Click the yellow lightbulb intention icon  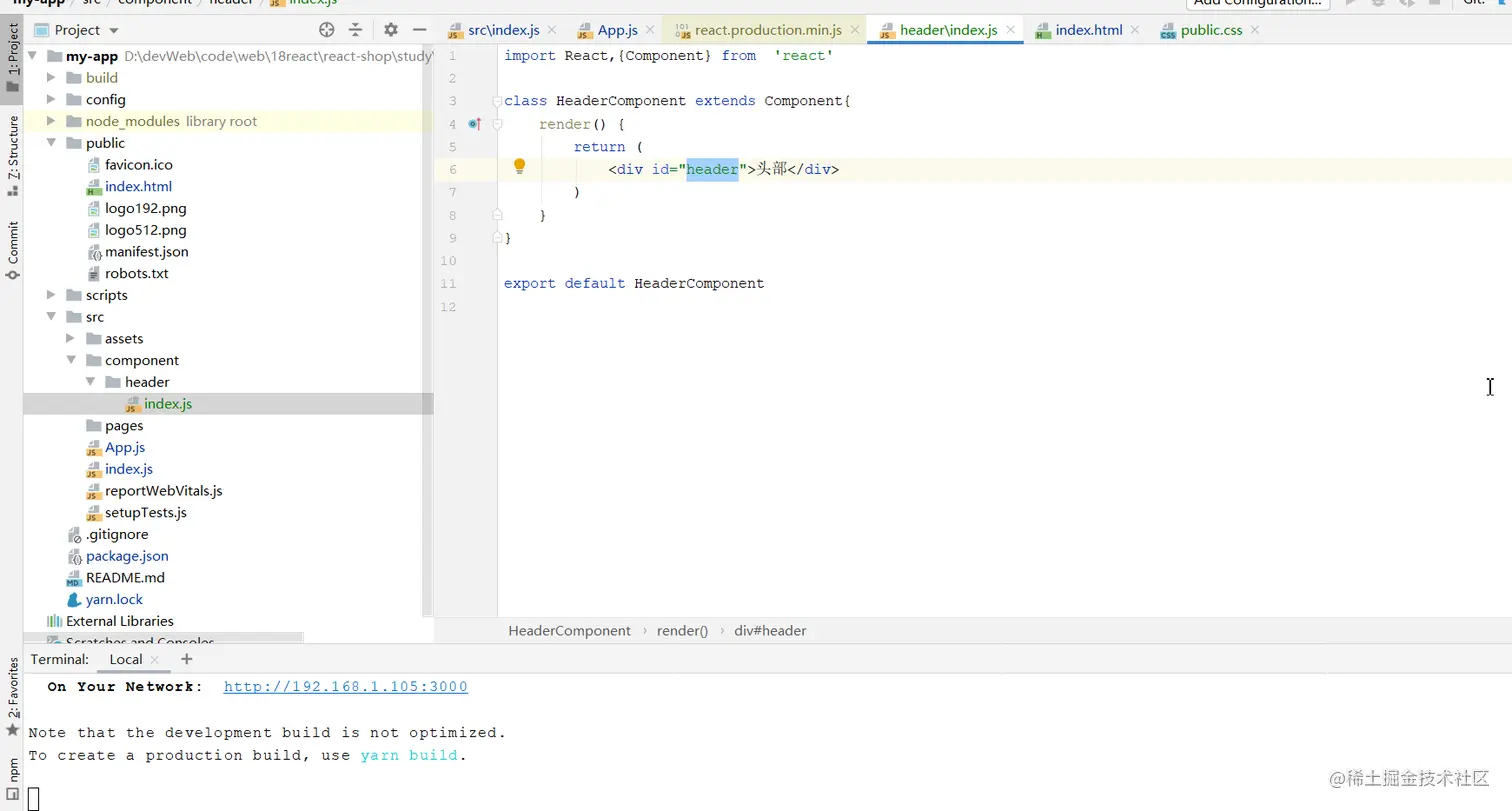[x=519, y=167]
